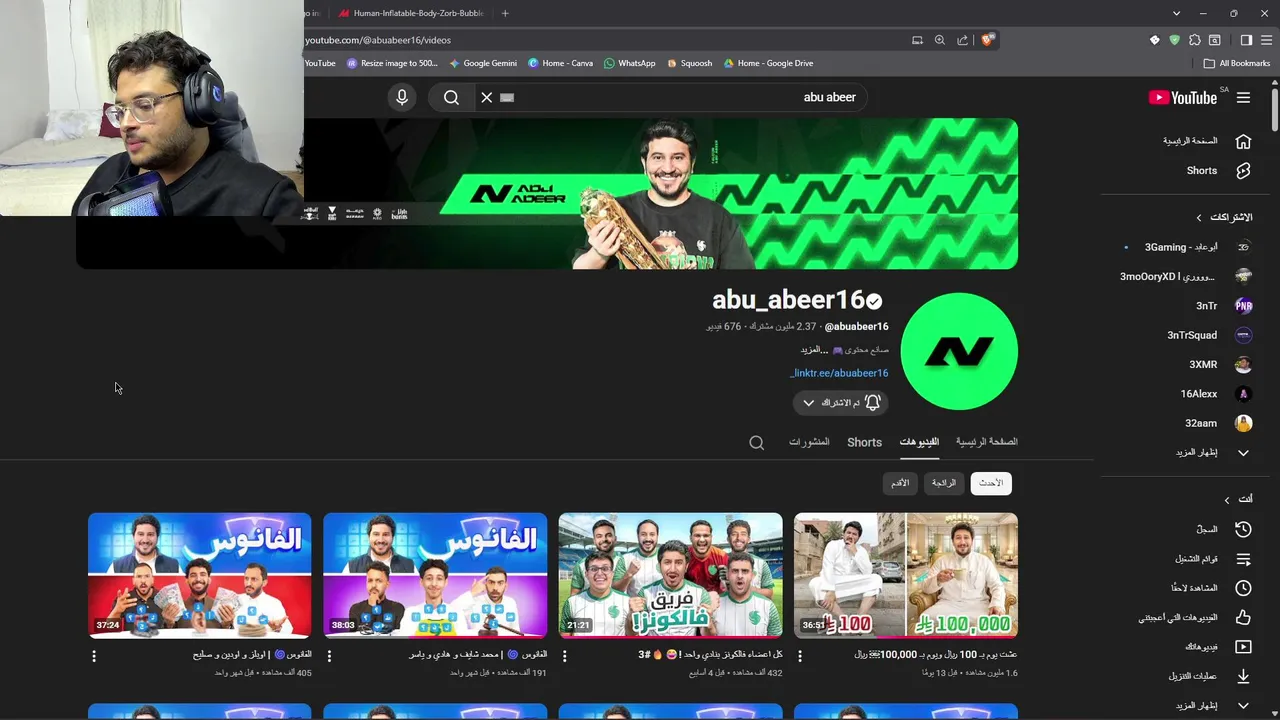Switch to Human-Inflatable-Body-Zorb-Bubble browser tab
This screenshot has width=1280, height=720.
coord(410,13)
